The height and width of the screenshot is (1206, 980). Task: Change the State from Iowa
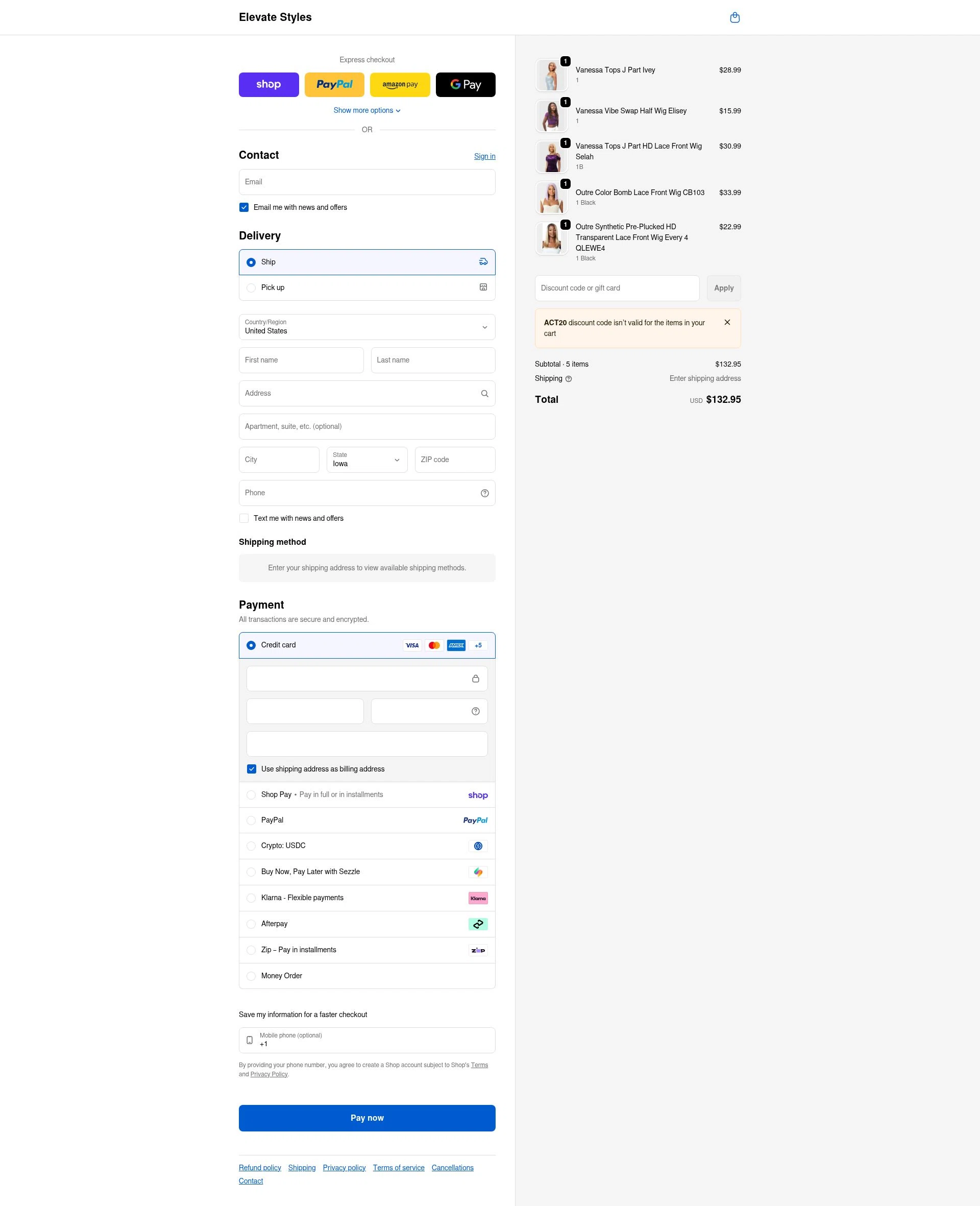click(x=367, y=459)
